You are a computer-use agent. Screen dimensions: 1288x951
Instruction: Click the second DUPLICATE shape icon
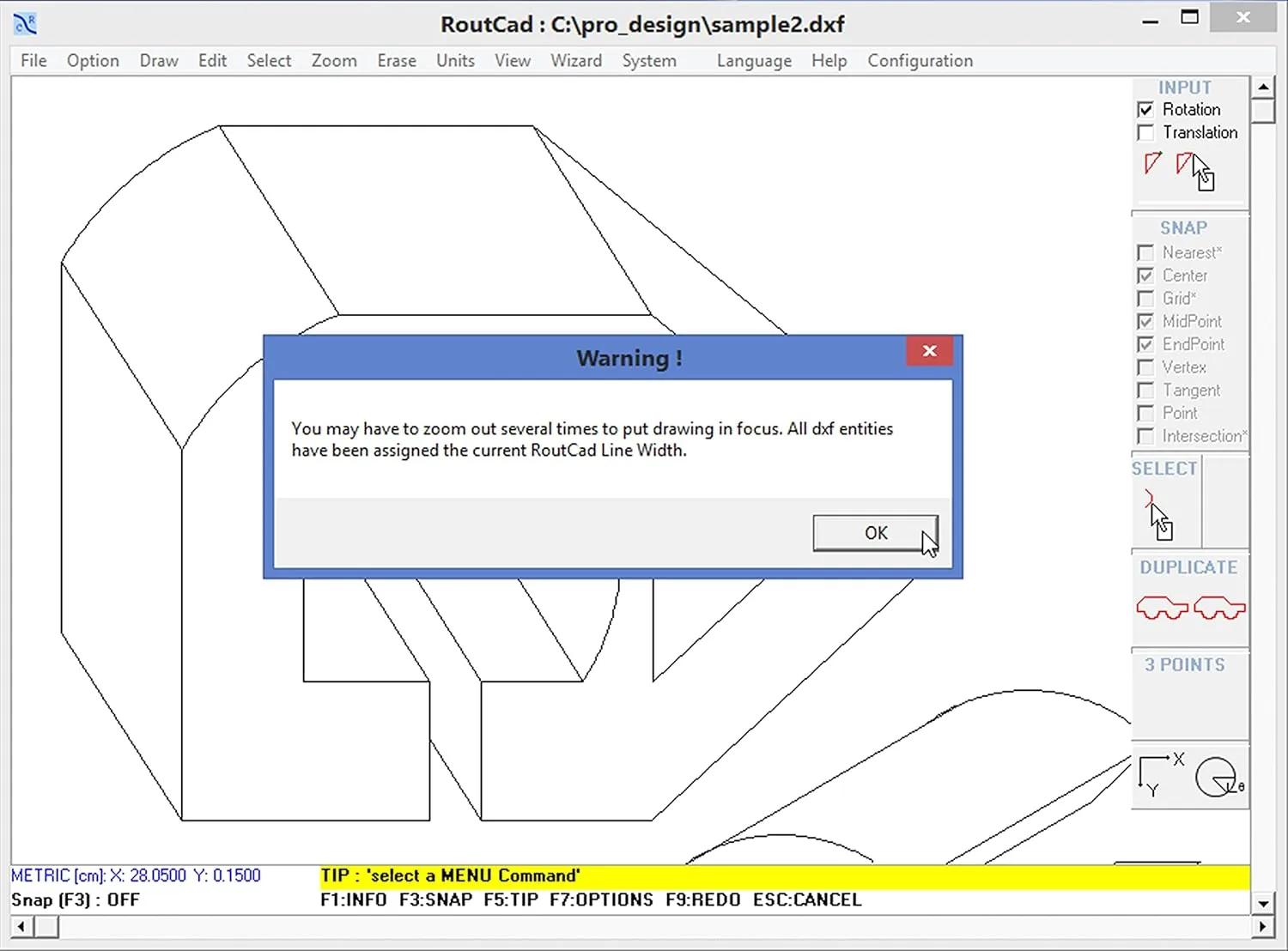coord(1219,607)
